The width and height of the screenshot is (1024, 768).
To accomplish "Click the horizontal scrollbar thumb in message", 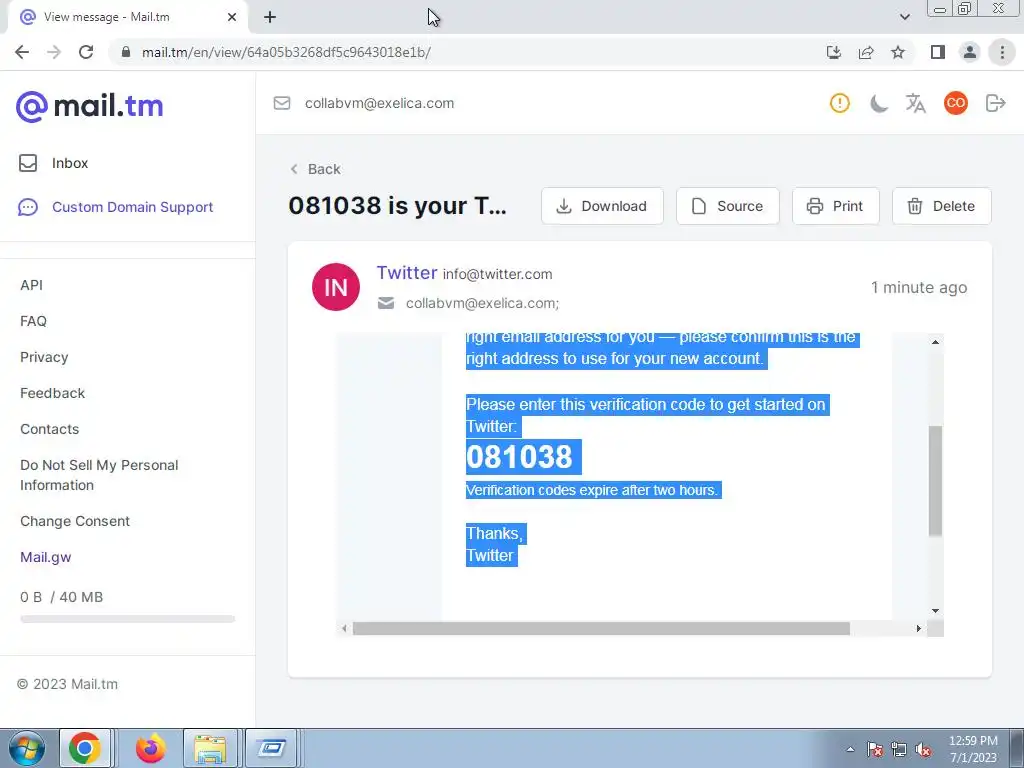I will tap(601, 628).
